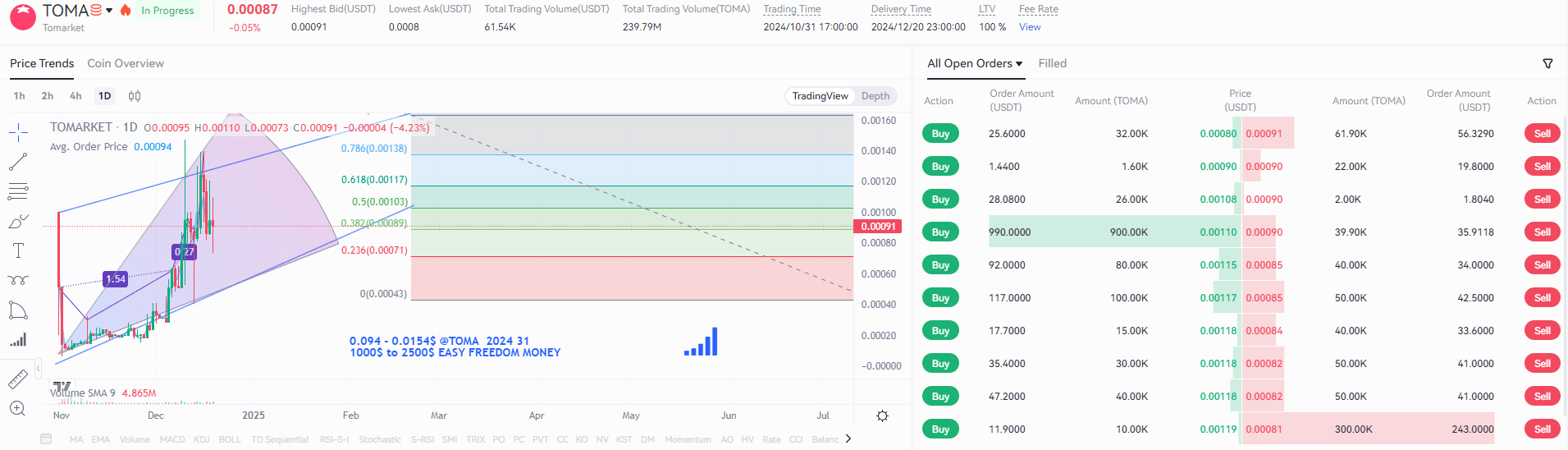
Task: Click the TOMA token logo
Action: pos(23,17)
